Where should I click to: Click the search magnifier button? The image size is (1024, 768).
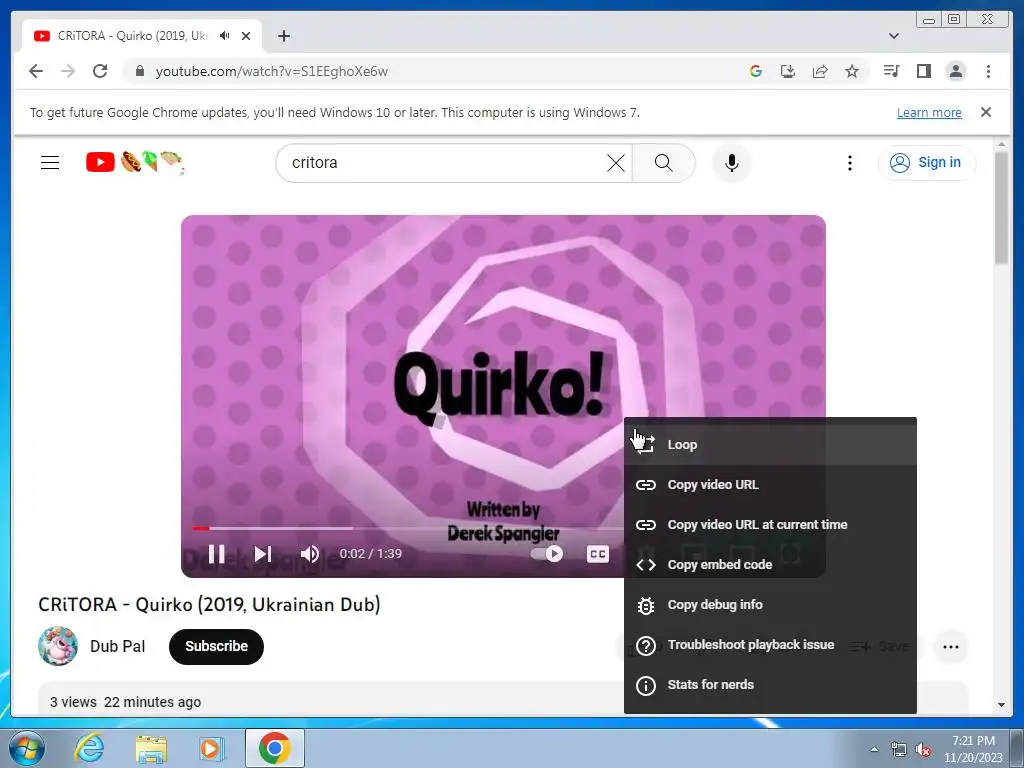pos(664,163)
